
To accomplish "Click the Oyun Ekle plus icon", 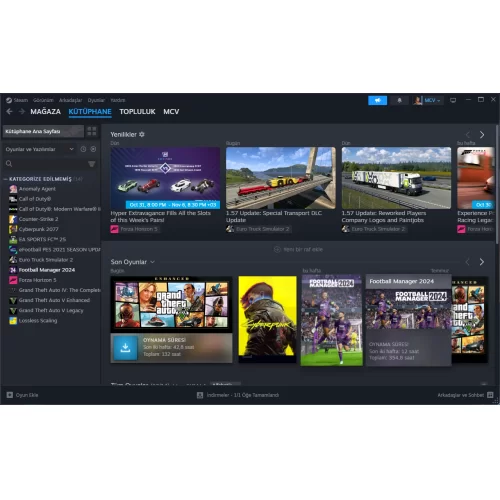I will pos(10,395).
